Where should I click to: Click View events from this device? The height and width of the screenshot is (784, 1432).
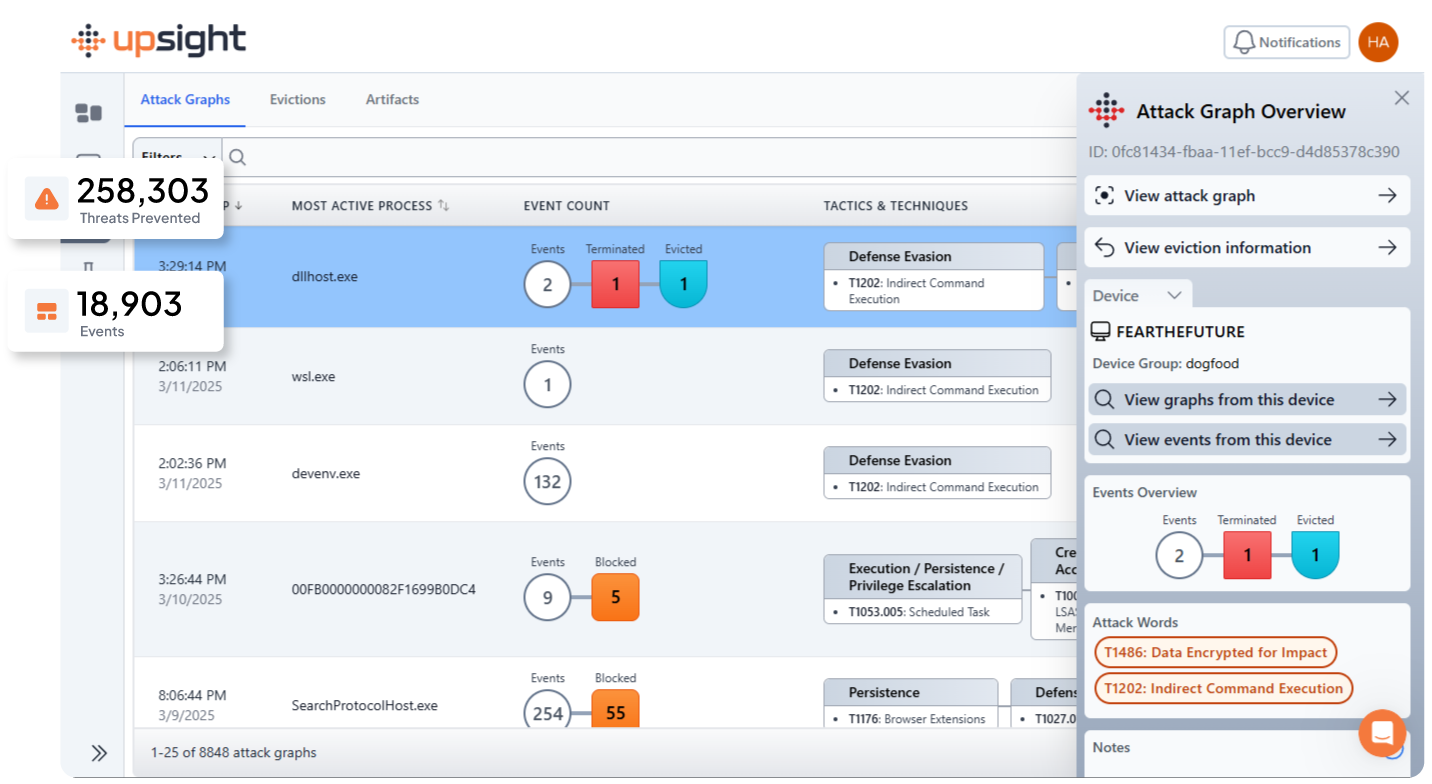(1247, 440)
